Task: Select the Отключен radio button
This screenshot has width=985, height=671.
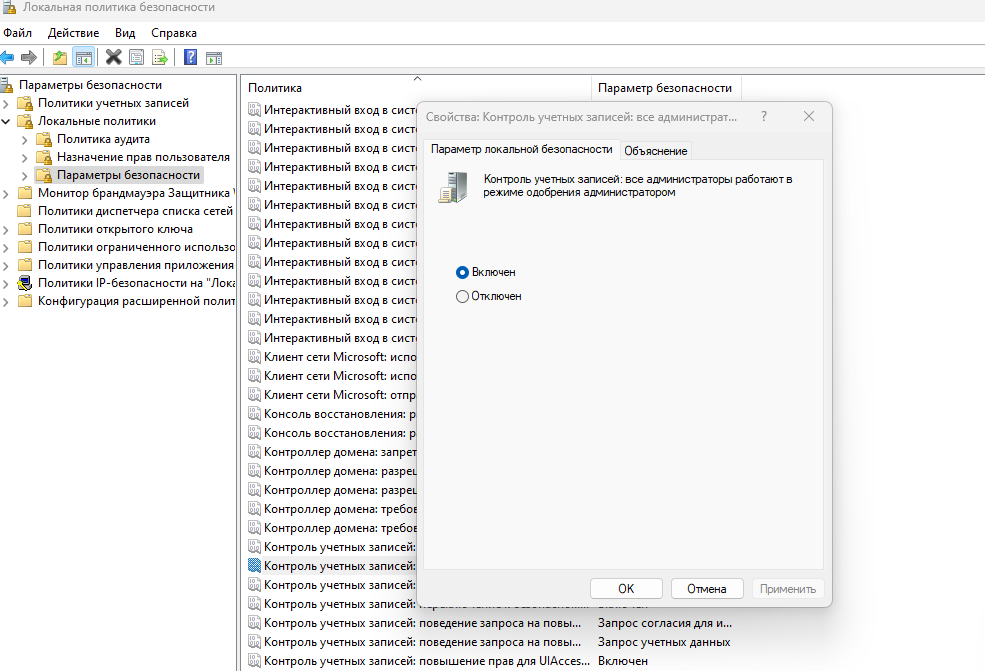Action: [462, 296]
